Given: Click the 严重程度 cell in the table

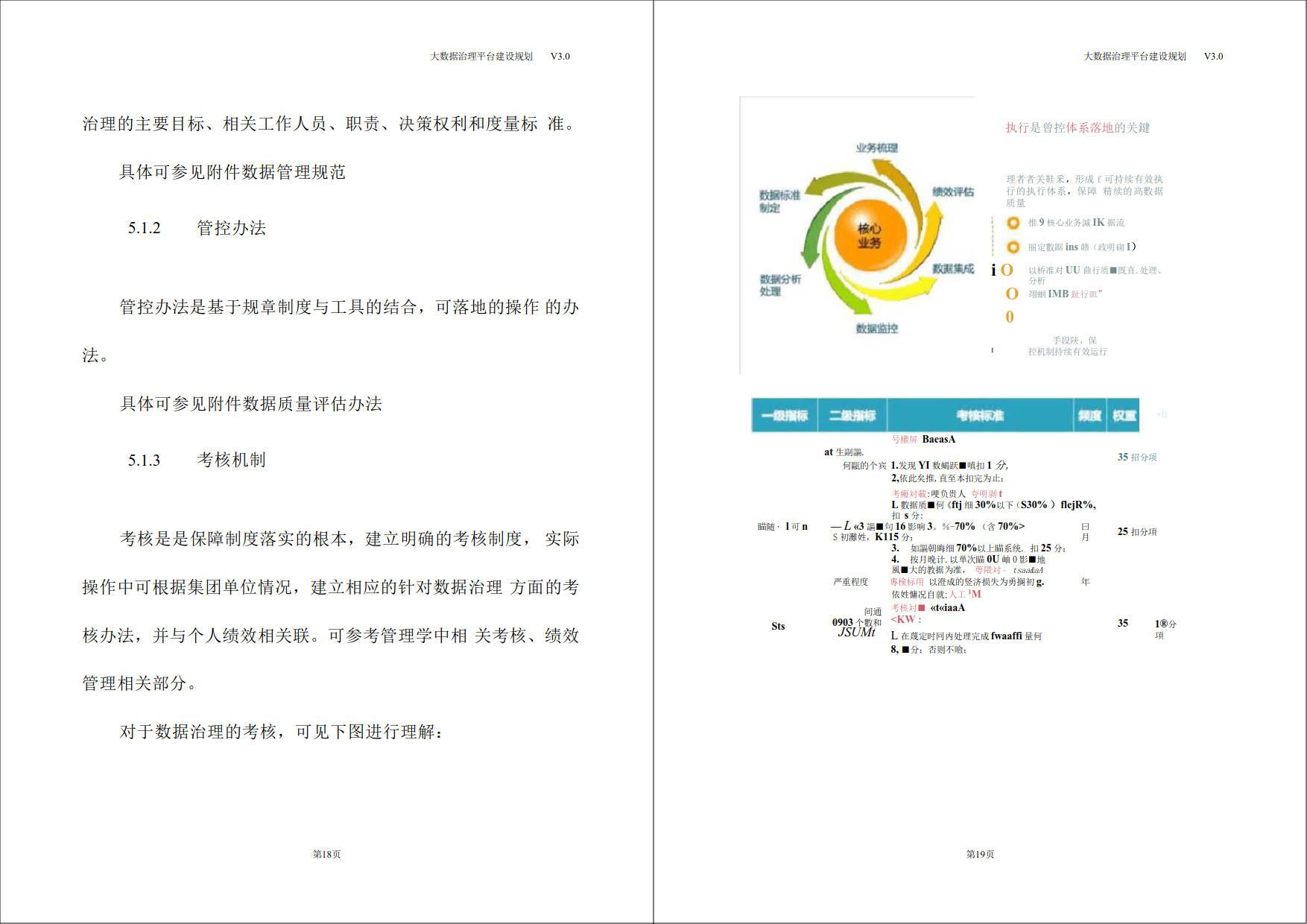Looking at the screenshot, I should pos(850,582).
